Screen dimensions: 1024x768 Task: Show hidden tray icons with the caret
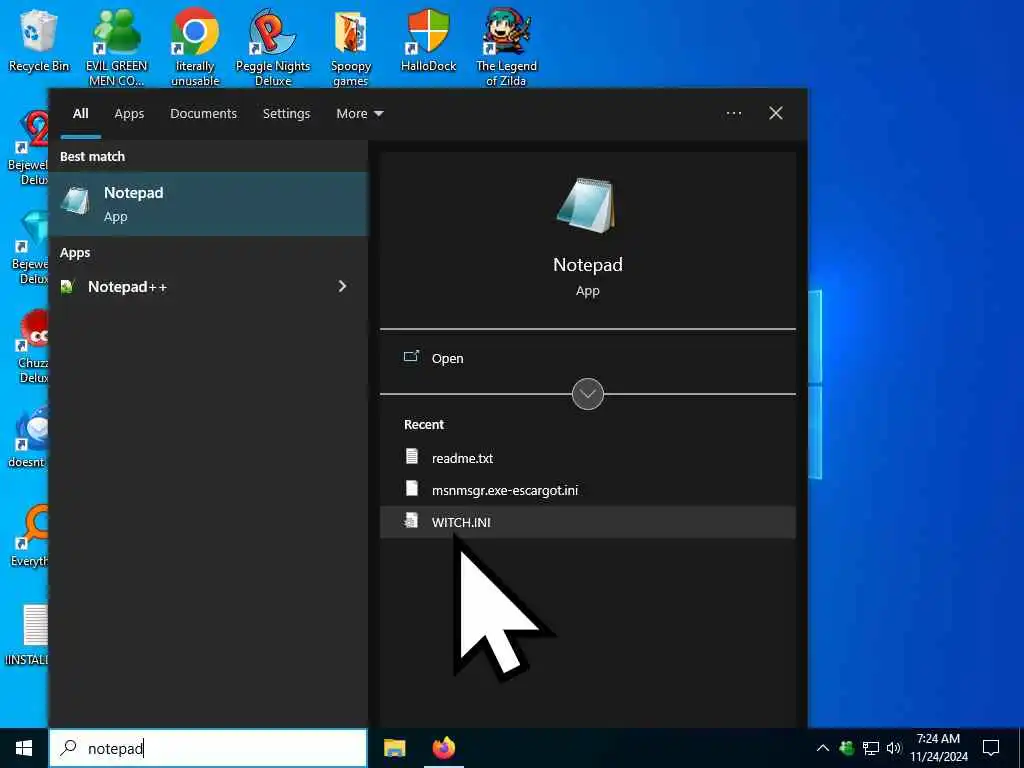823,748
